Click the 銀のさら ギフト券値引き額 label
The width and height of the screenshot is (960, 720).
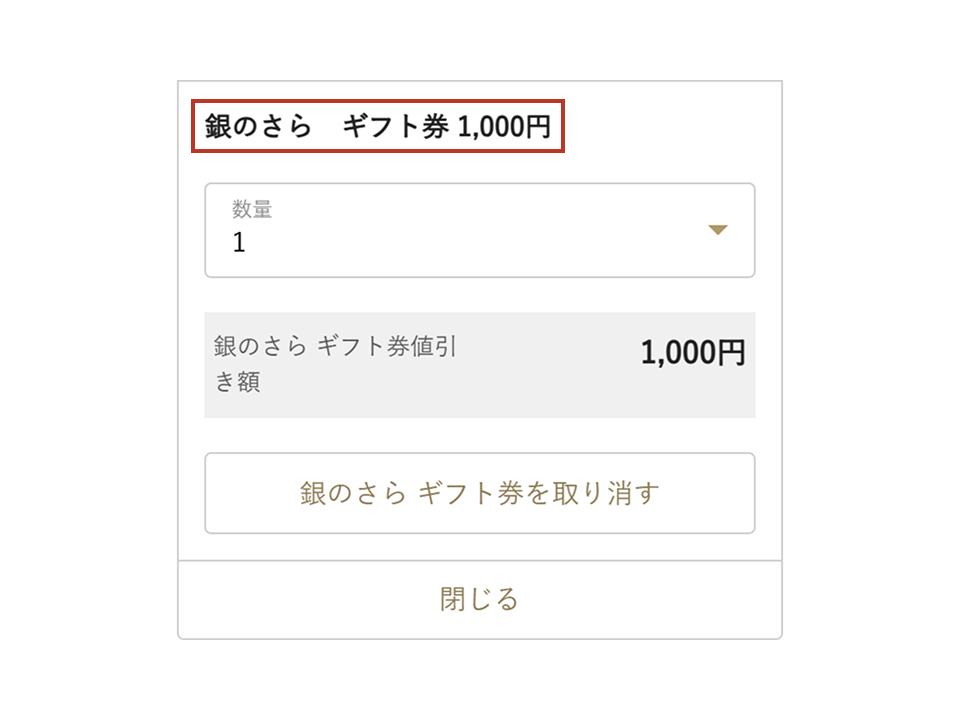[335, 347]
